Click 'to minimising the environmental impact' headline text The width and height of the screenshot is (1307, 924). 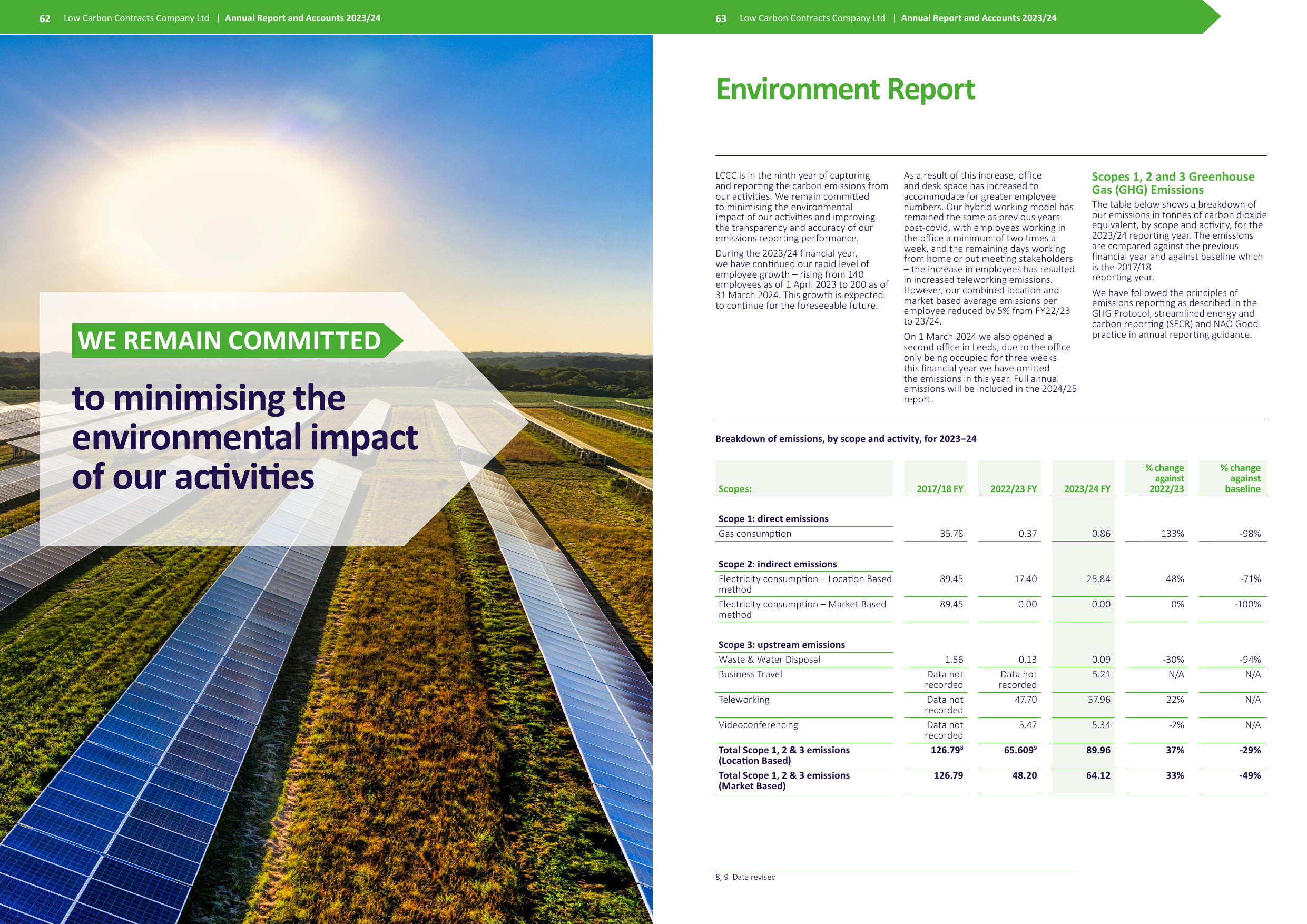coord(245,417)
